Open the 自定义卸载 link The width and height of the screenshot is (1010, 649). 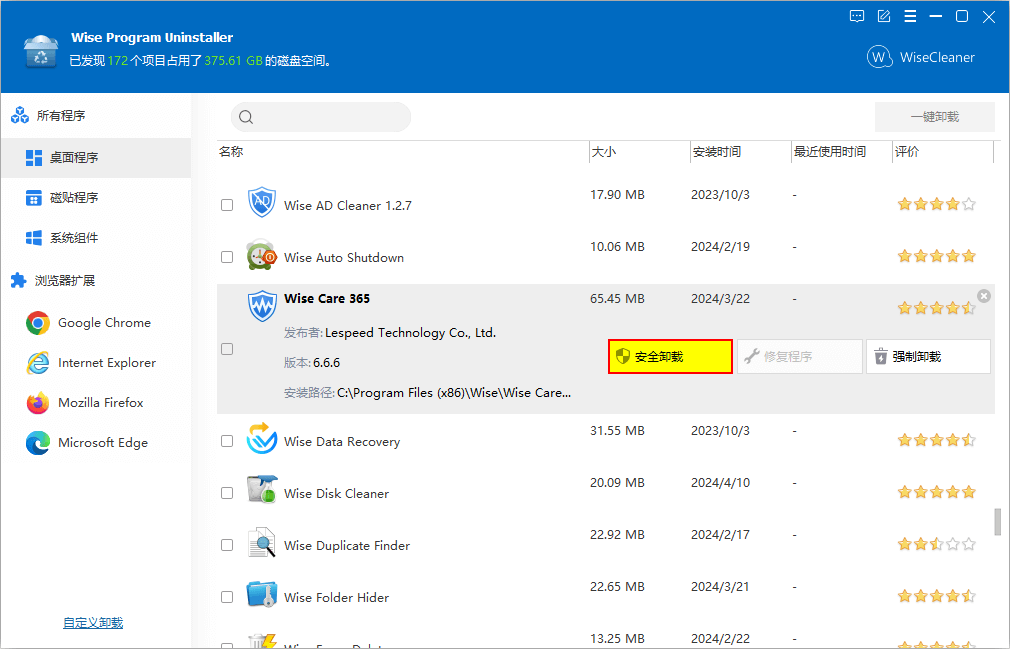93,623
